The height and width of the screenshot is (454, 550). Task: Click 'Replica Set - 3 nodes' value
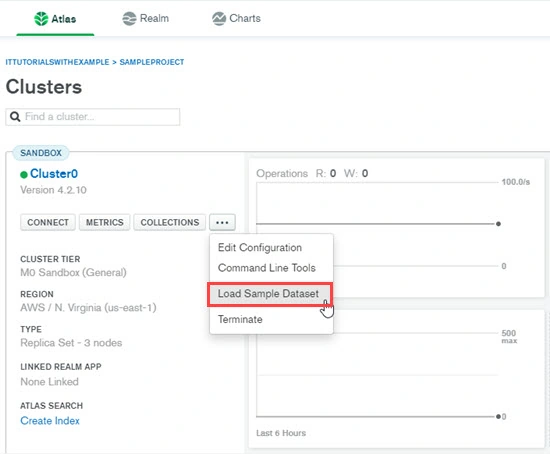(x=71, y=343)
